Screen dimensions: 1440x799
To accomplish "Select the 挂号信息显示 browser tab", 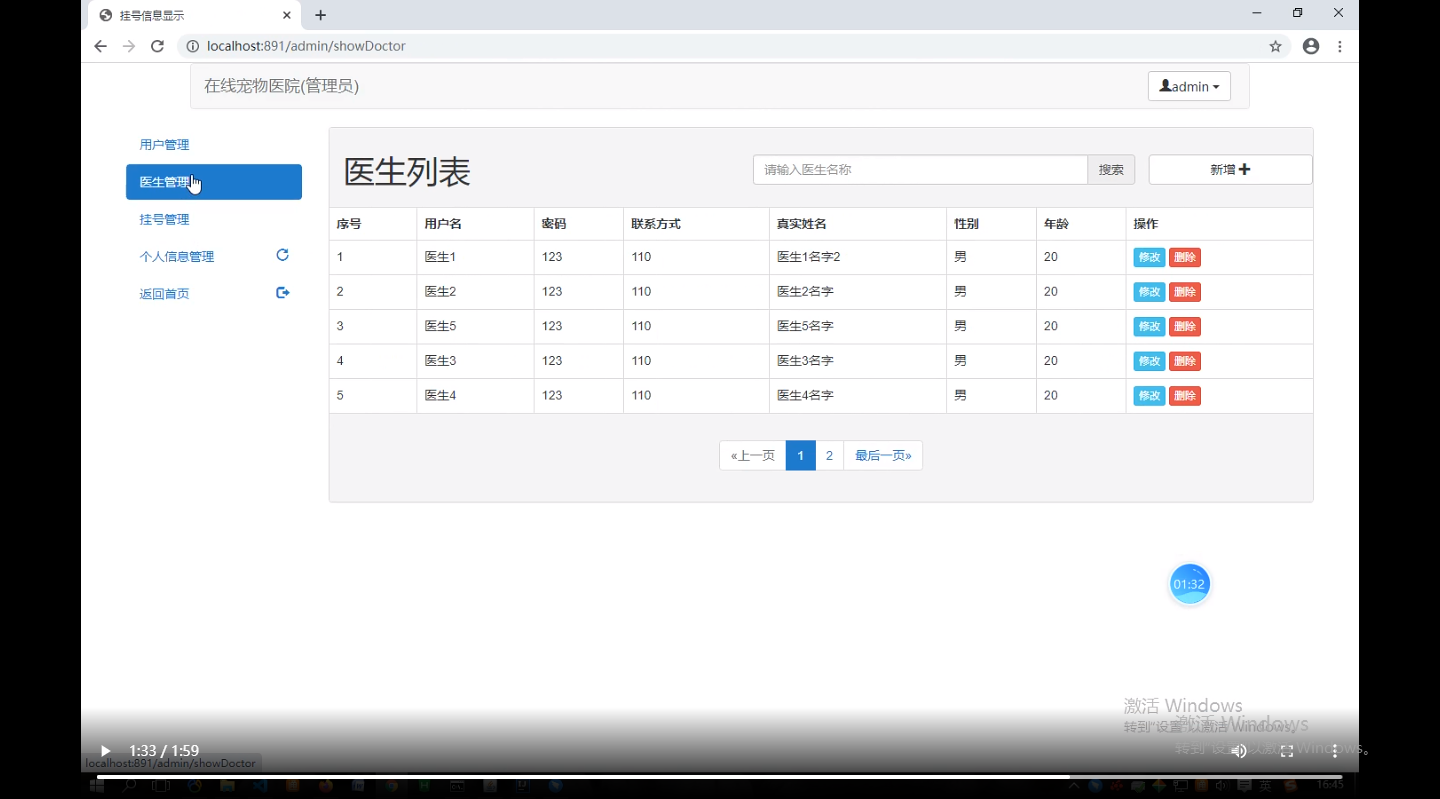I will click(195, 15).
